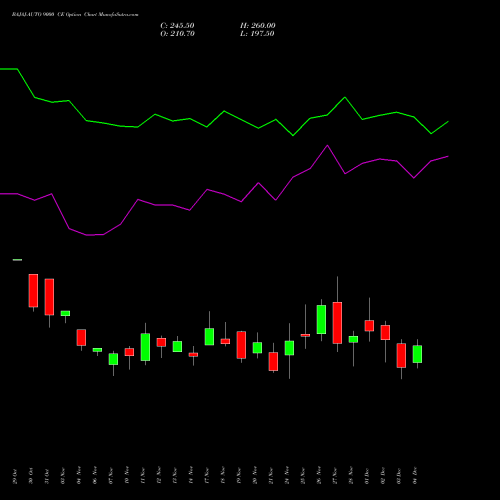Select the 31 Oct red candlestick
This screenshot has width=500, height=500.
[x=49, y=297]
